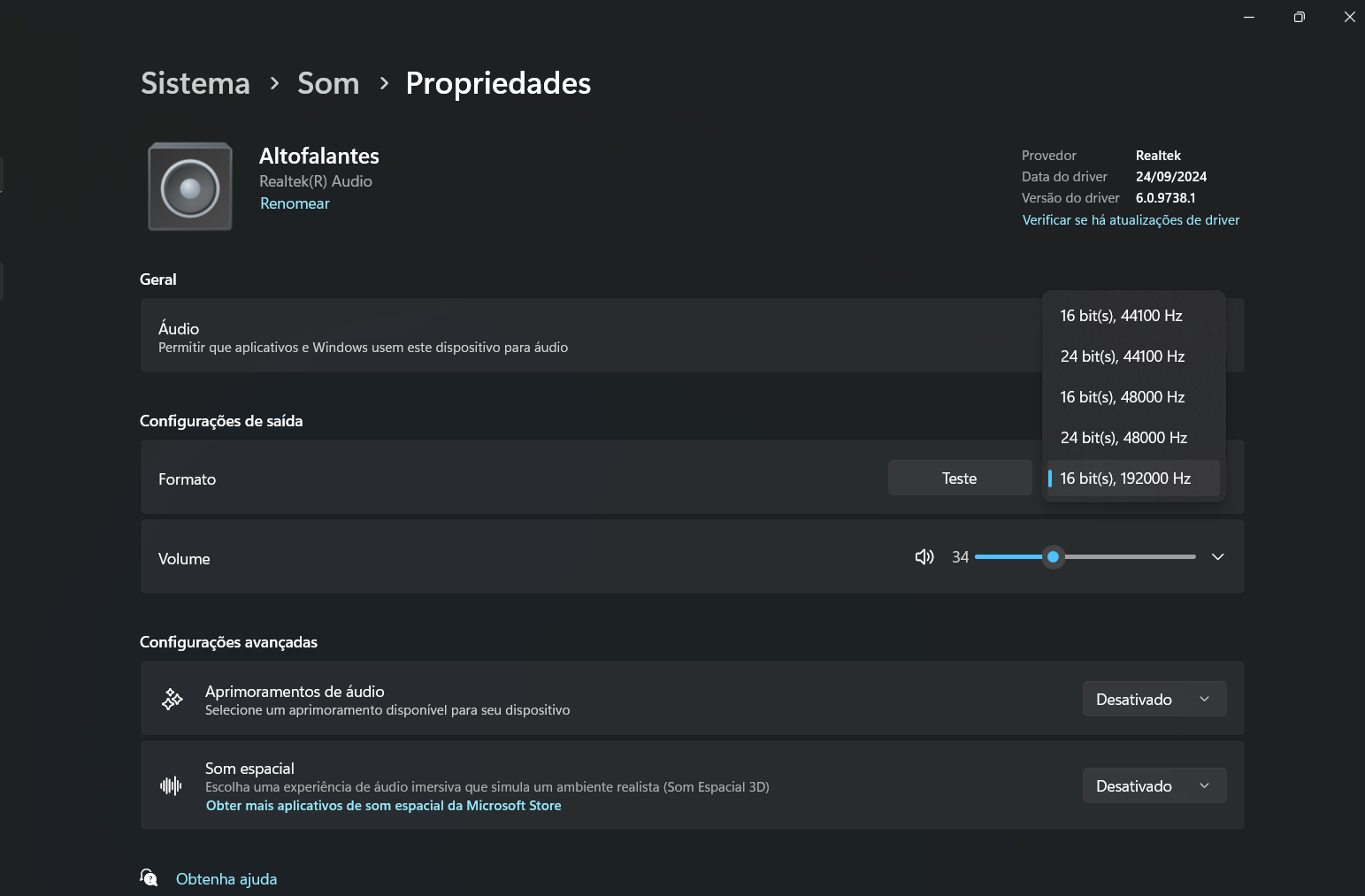Open Obtenha ajuda link

click(226, 878)
